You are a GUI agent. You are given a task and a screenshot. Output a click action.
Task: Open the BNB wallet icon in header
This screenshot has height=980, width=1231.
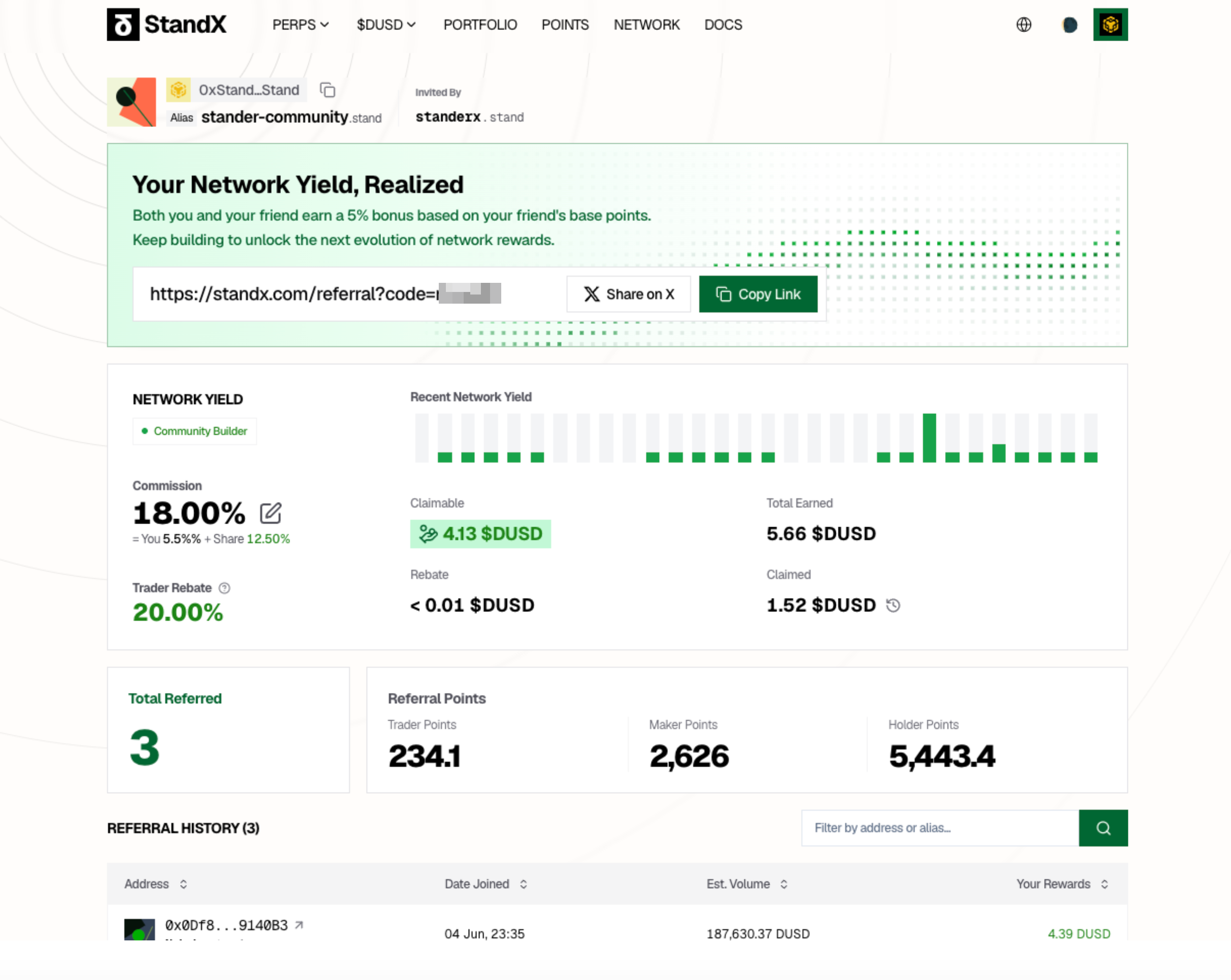tap(1110, 24)
